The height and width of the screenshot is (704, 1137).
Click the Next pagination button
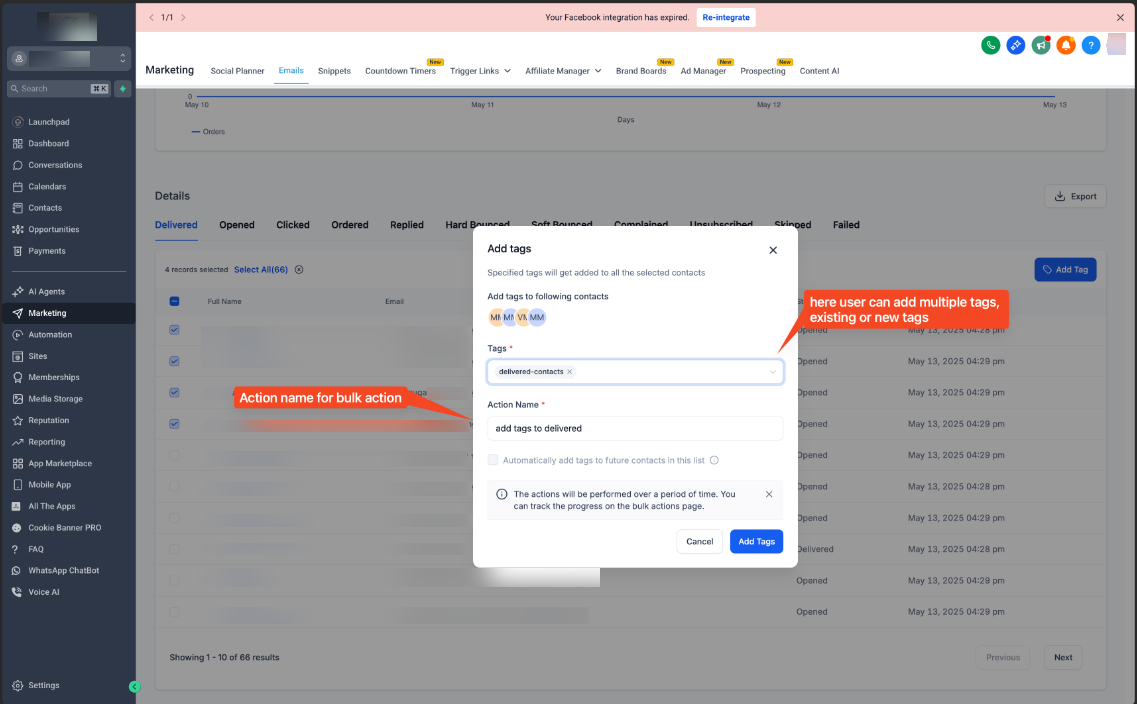point(1063,658)
